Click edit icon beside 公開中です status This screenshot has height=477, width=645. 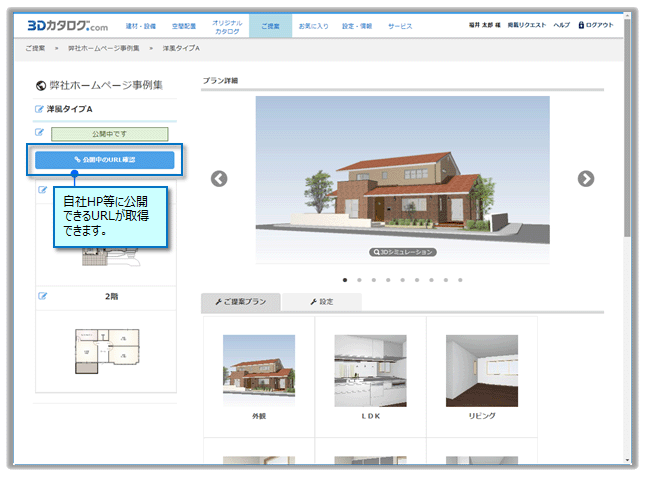(39, 132)
